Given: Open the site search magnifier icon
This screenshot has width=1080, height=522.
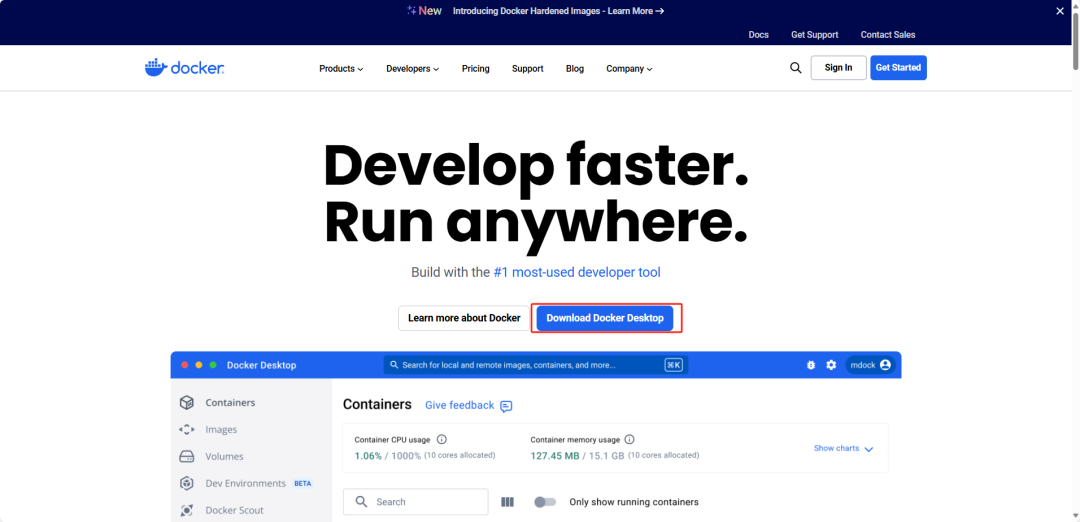Looking at the screenshot, I should click(x=796, y=67).
